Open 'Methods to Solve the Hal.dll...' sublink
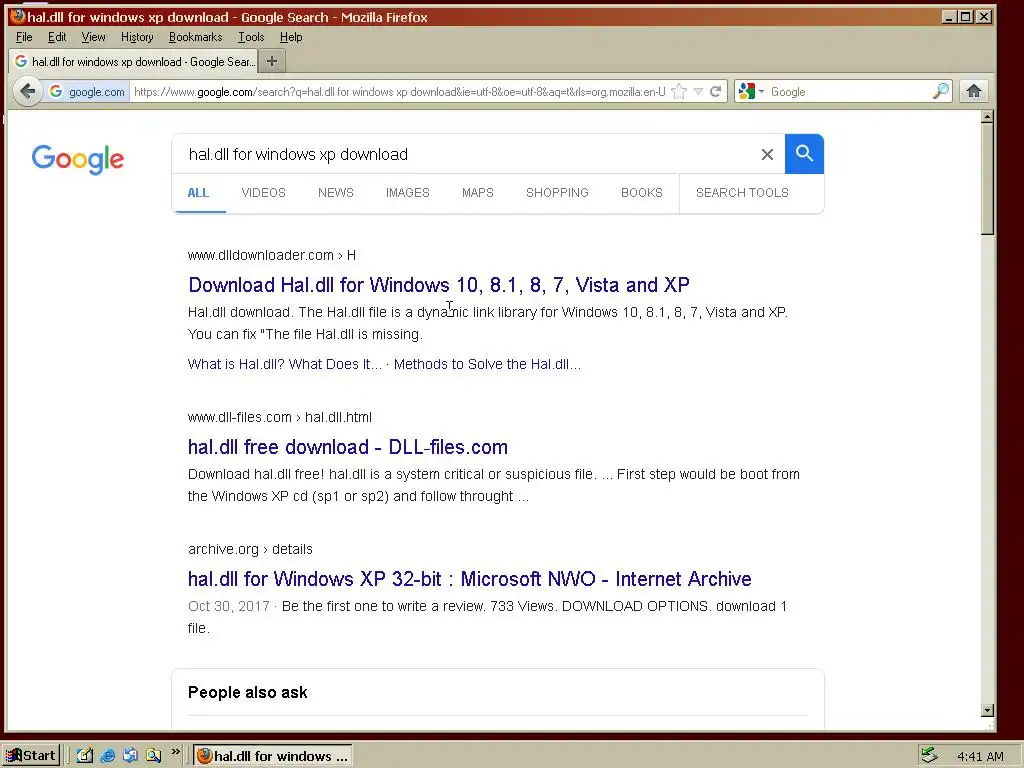This screenshot has width=1024, height=768. (x=487, y=364)
